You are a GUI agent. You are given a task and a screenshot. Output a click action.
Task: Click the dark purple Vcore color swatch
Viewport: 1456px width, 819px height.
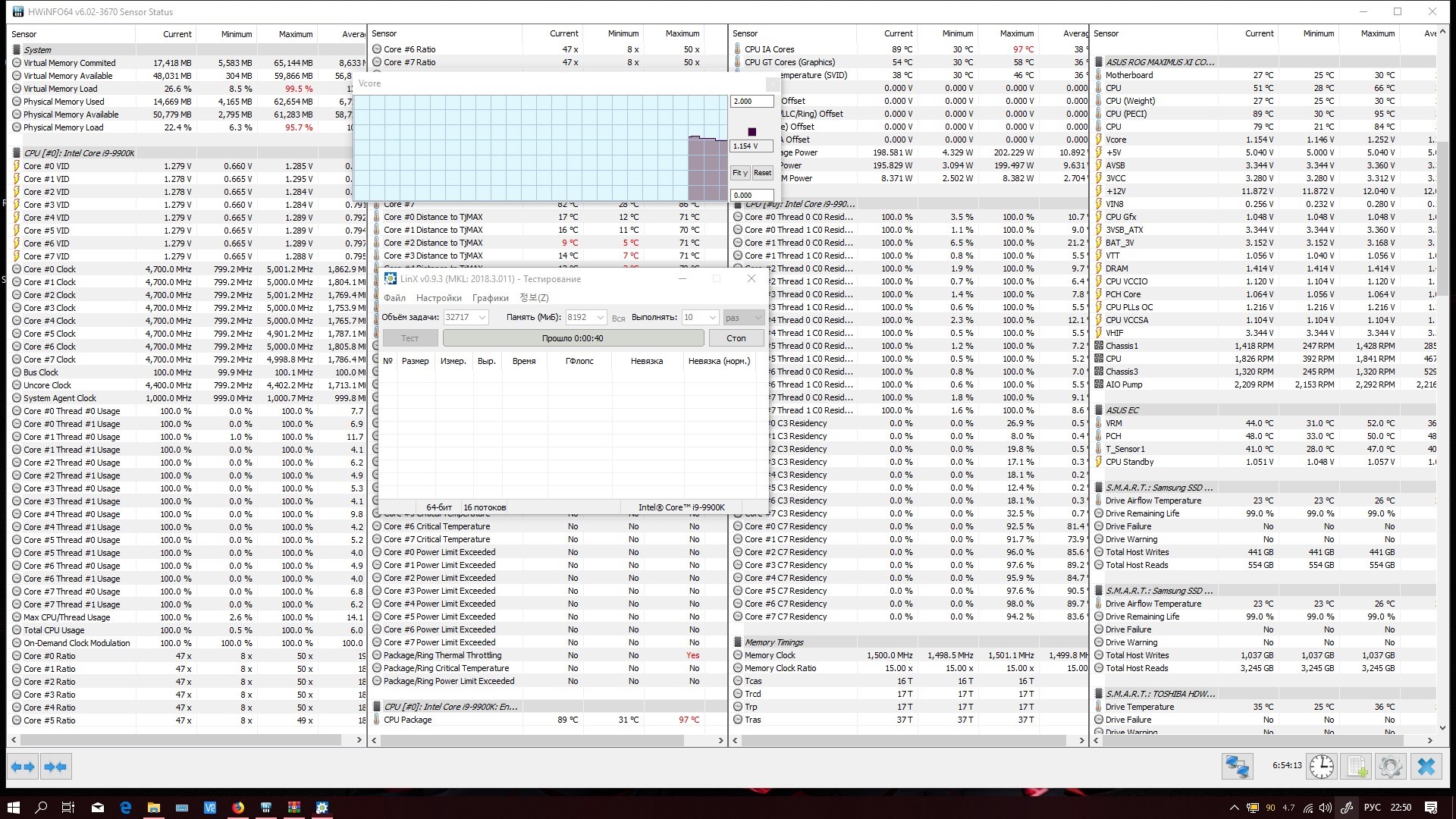point(752,132)
